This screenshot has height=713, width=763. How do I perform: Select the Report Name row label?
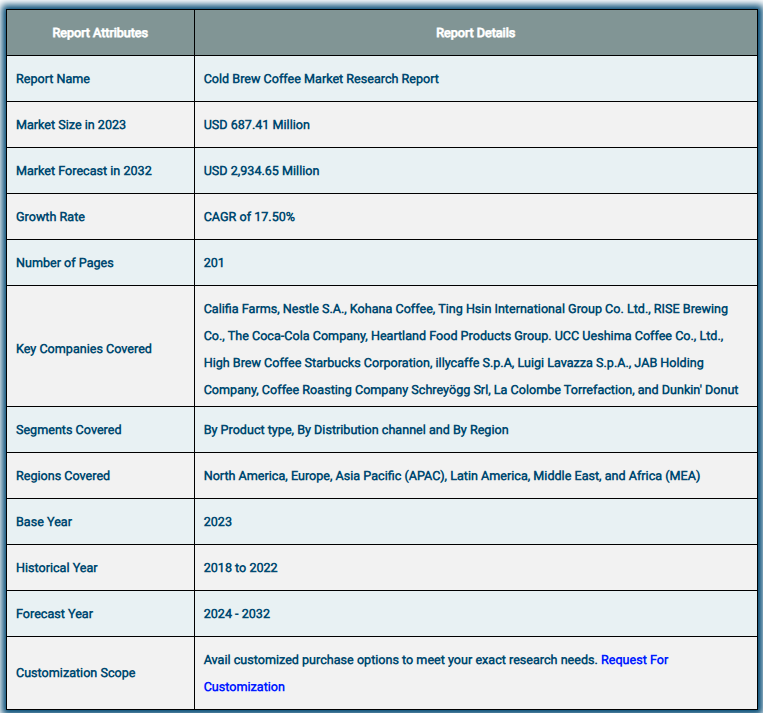tap(53, 79)
